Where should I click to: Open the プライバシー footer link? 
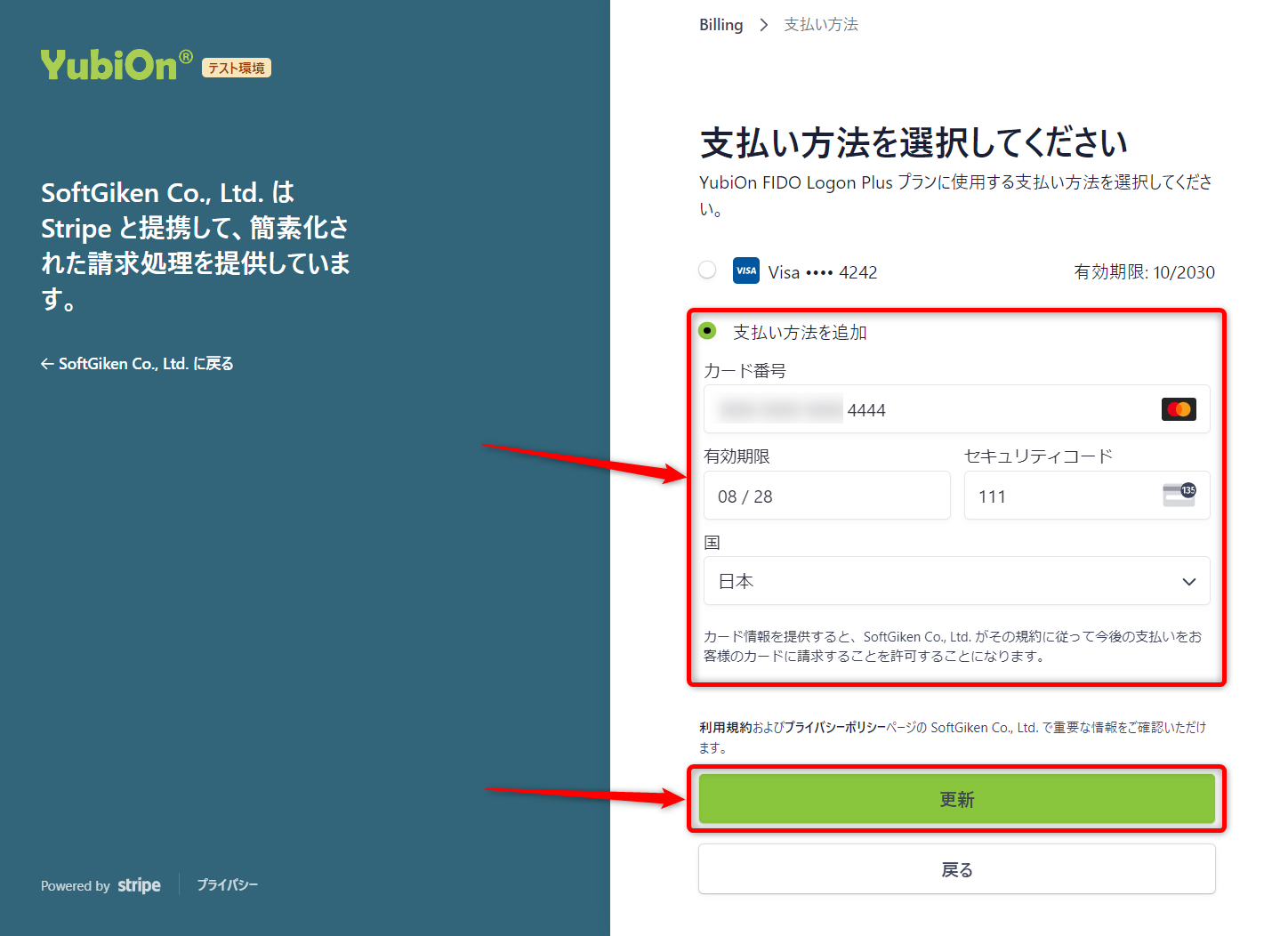coord(228,885)
